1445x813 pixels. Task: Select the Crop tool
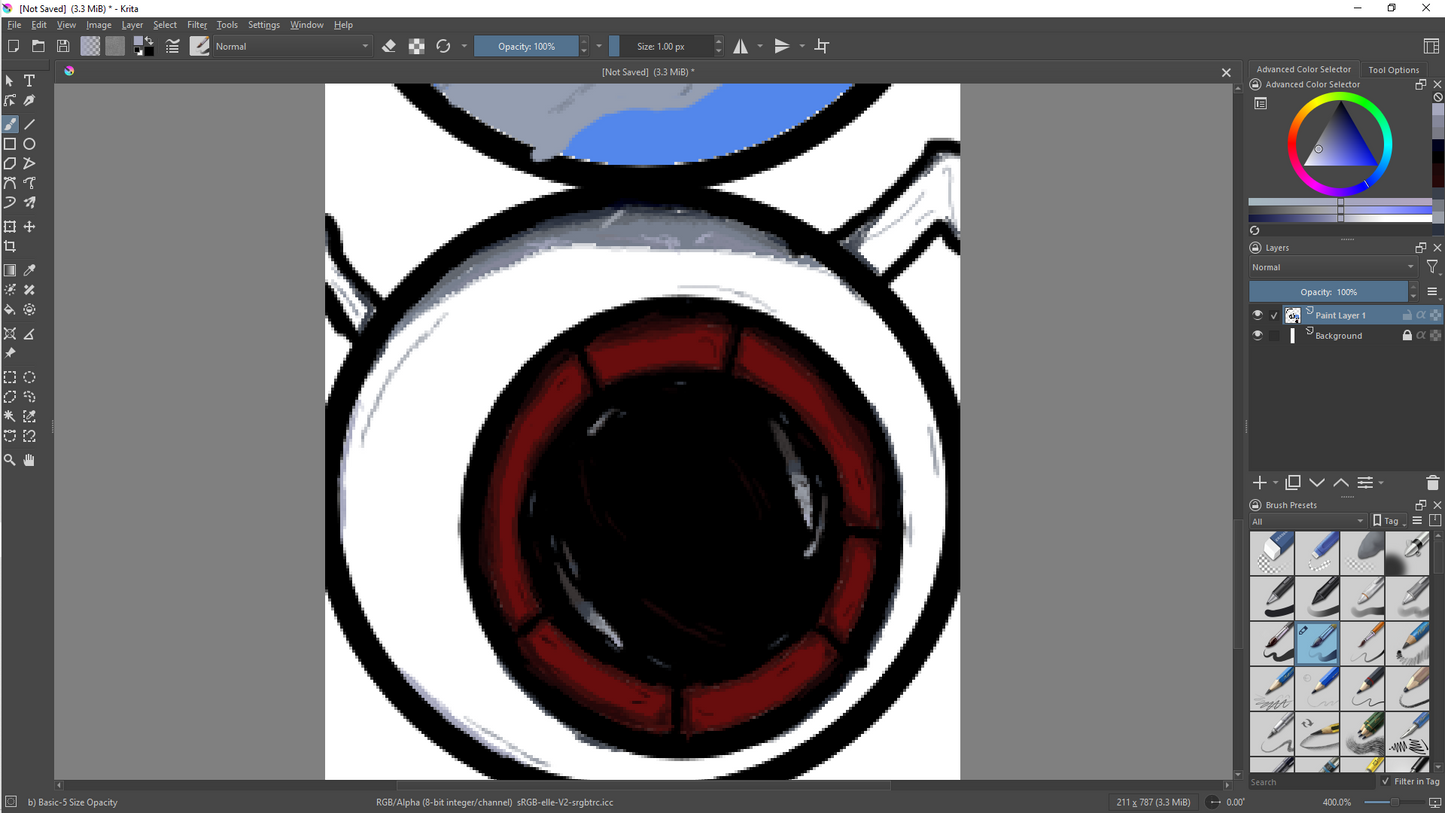coord(10,246)
